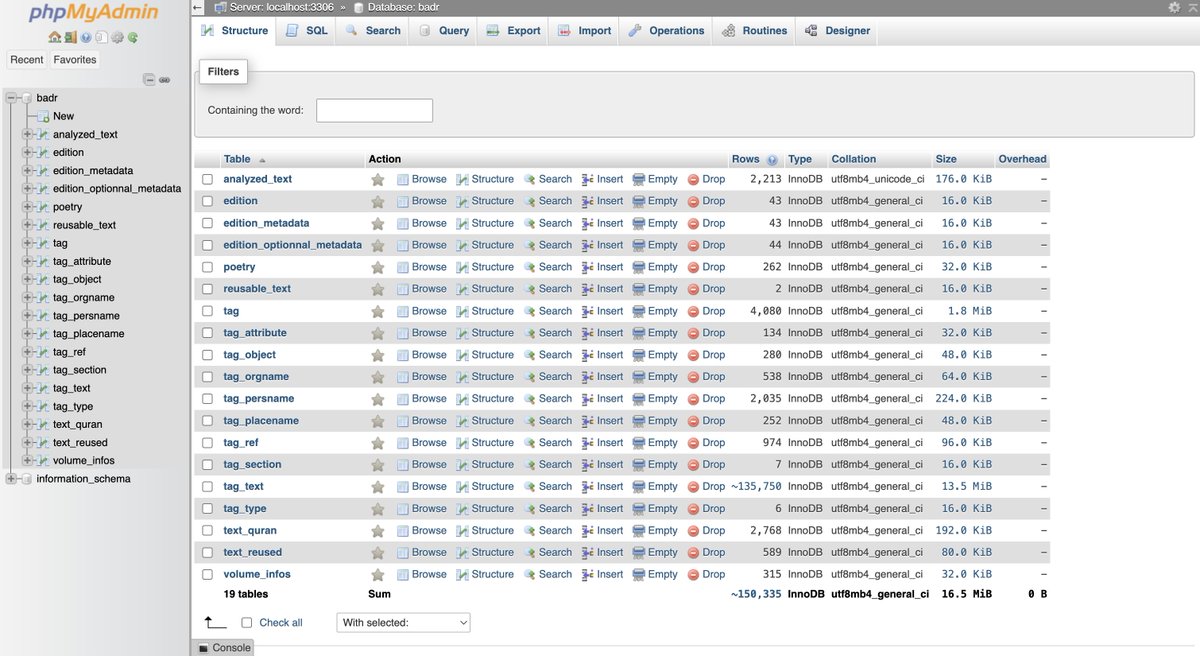Screen dimensions: 1200x656
Task: Open the With selected dropdown
Action: [x=403, y=622]
